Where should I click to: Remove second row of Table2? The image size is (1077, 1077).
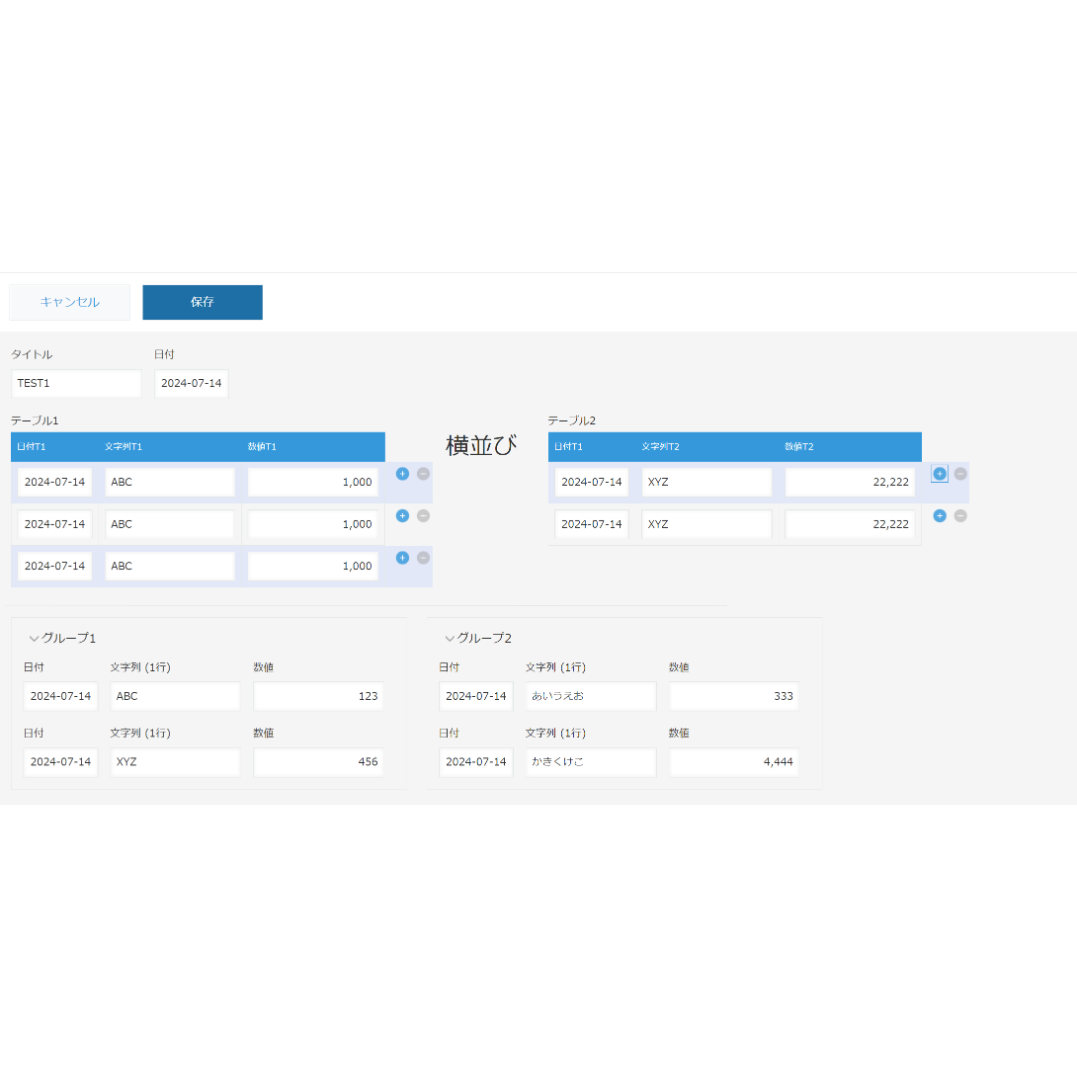[x=960, y=515]
